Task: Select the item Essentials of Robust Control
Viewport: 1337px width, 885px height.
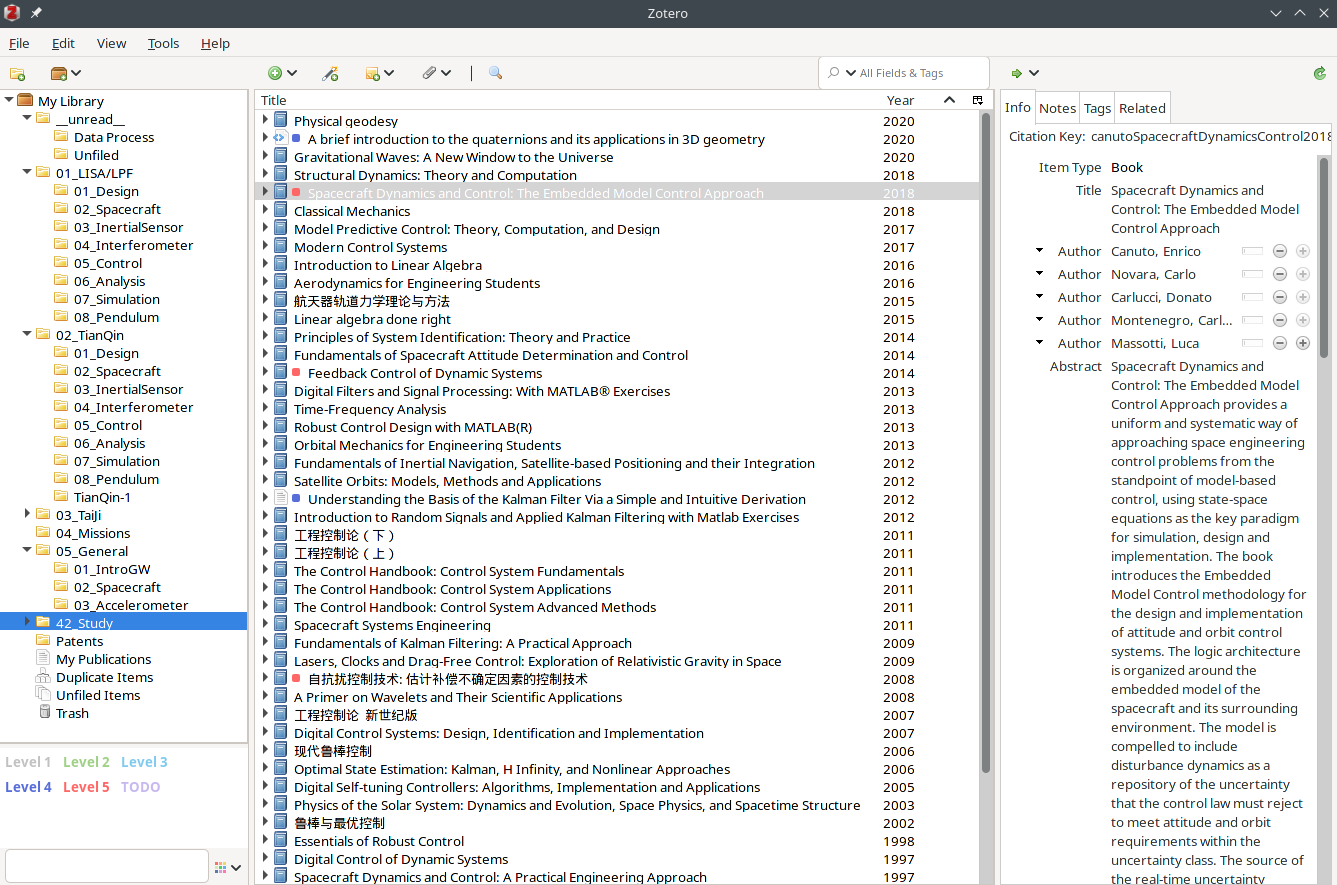Action: [379, 841]
